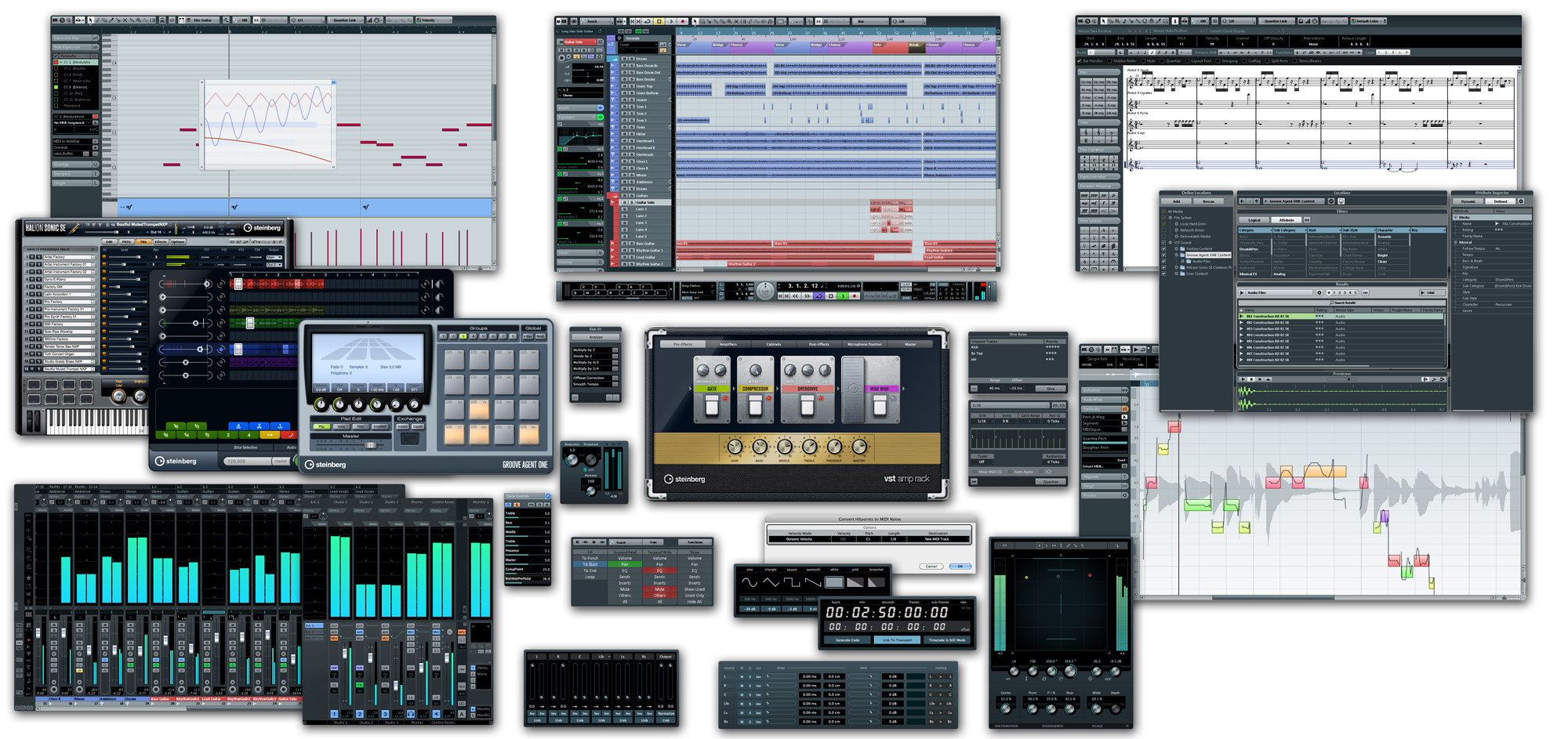Click Add button in Define Locations
Screen dimensions: 1568x739
tap(1176, 201)
